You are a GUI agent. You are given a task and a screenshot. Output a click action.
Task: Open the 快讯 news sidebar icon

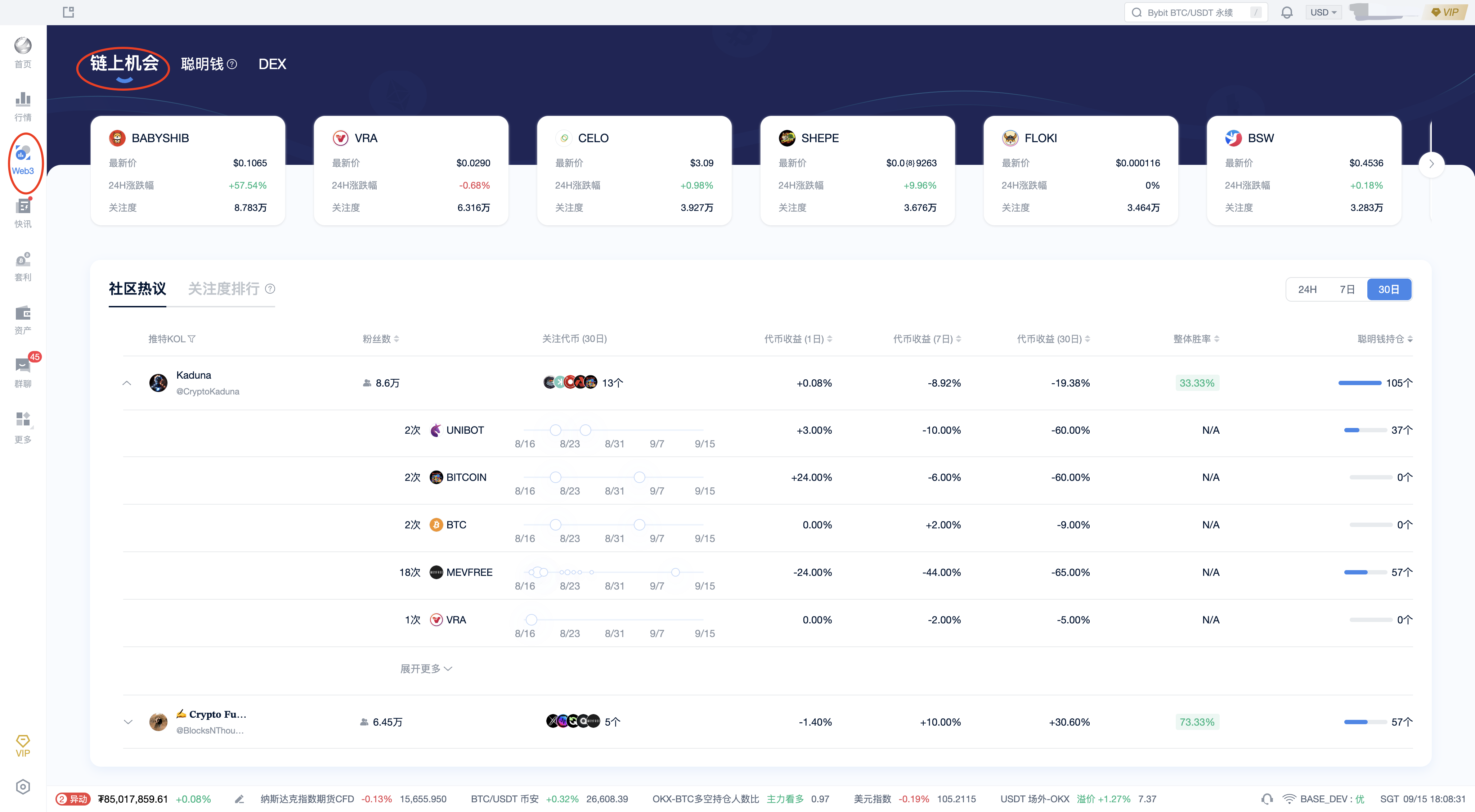click(23, 213)
